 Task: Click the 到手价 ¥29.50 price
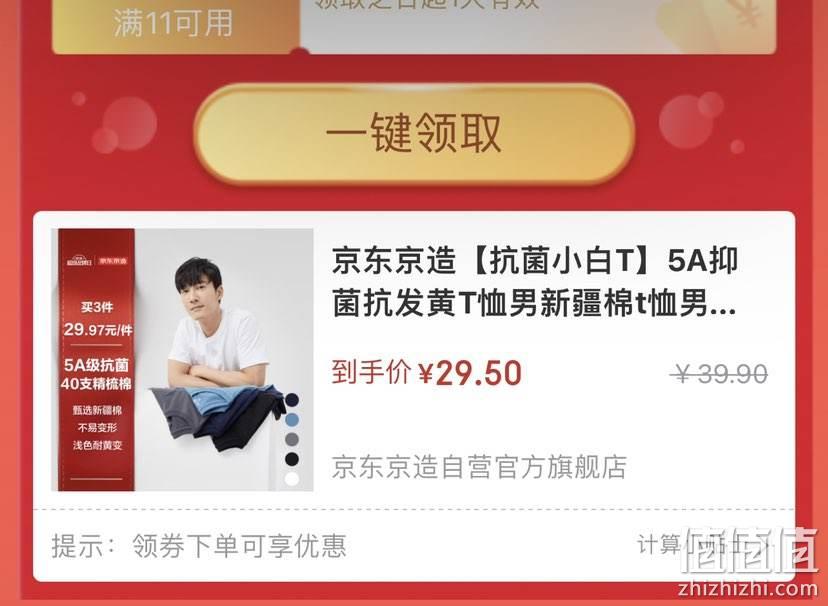point(427,373)
